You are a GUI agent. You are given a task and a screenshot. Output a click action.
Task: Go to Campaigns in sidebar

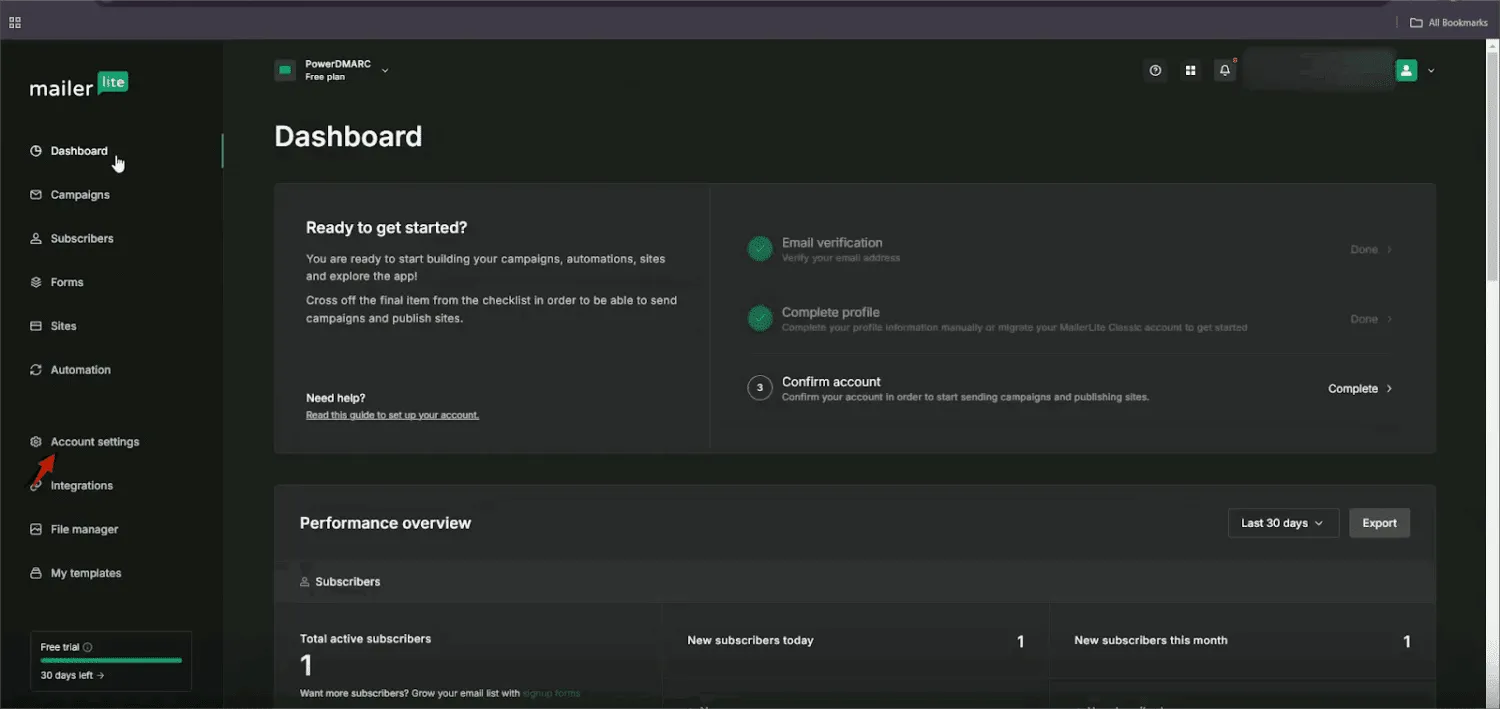80,195
